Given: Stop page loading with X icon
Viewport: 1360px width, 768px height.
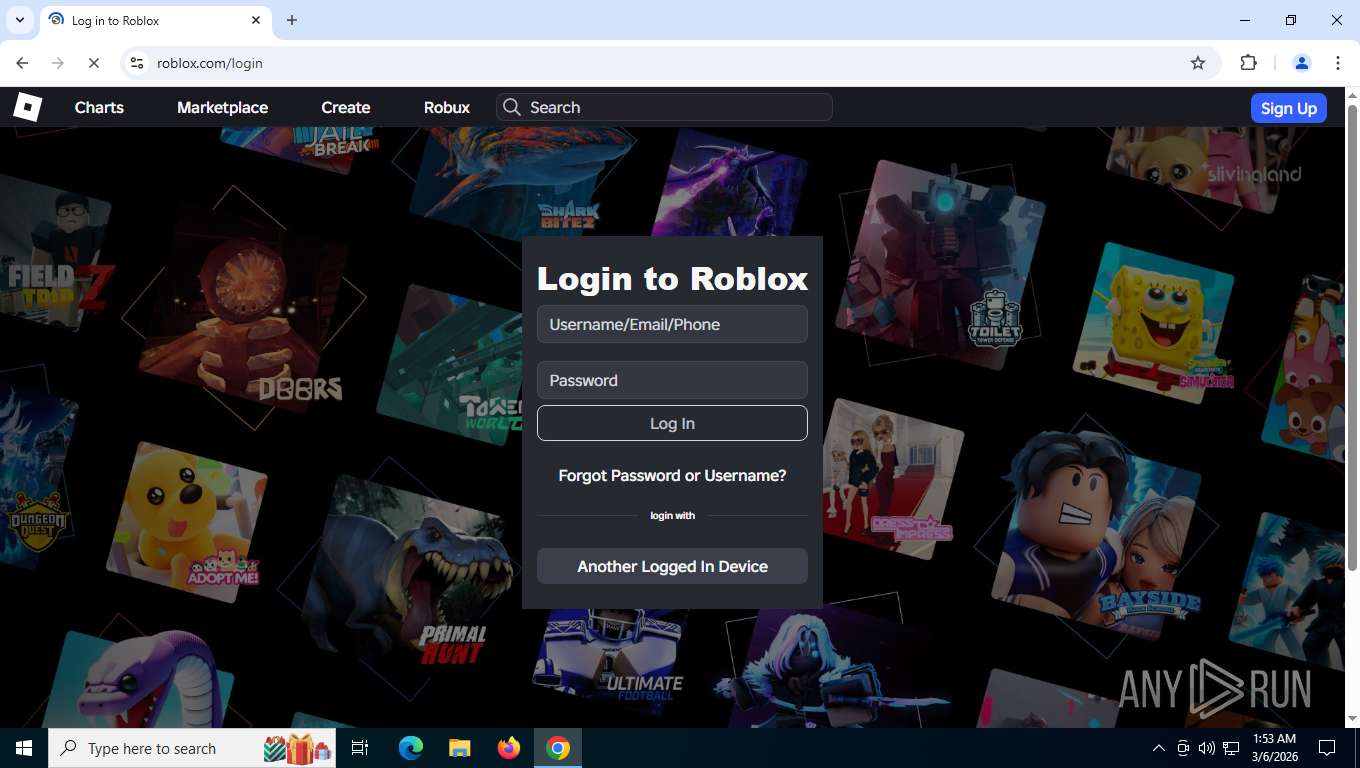Looking at the screenshot, I should click(93, 63).
